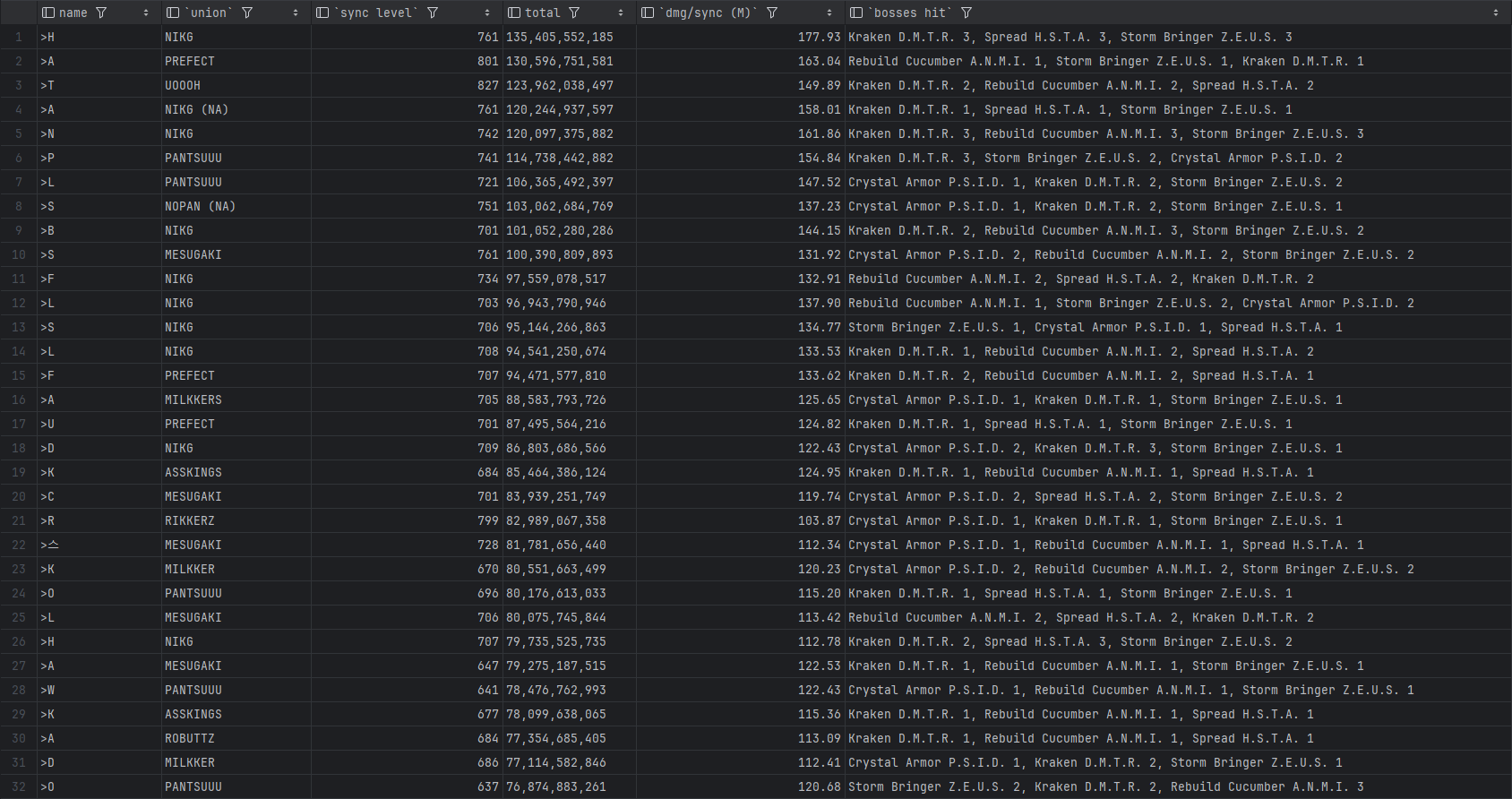Viewport: 1512px width, 799px height.
Task: Toggle sort order arrows on the dmg/sync (M) column
Action: [x=829, y=13]
